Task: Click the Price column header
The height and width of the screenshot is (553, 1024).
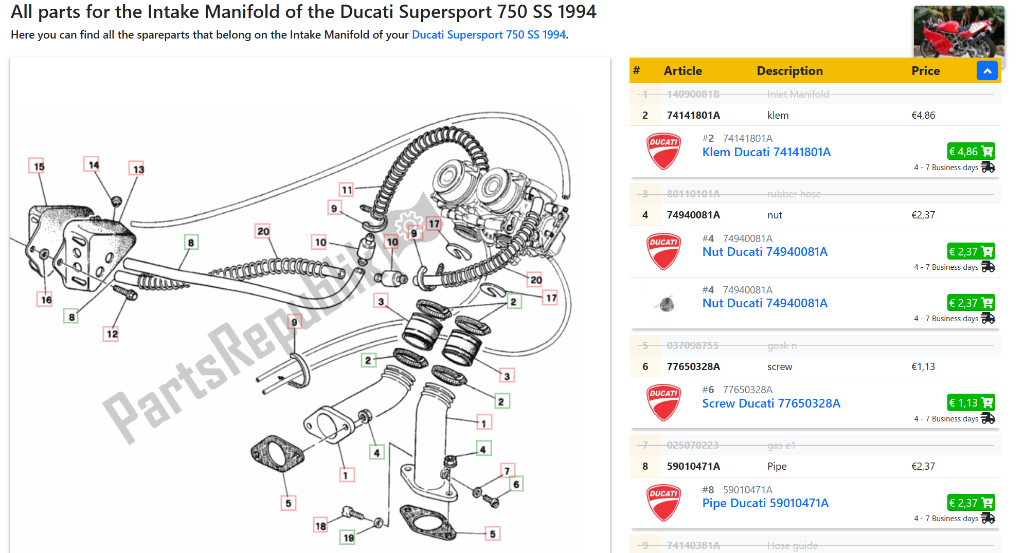Action: click(925, 71)
